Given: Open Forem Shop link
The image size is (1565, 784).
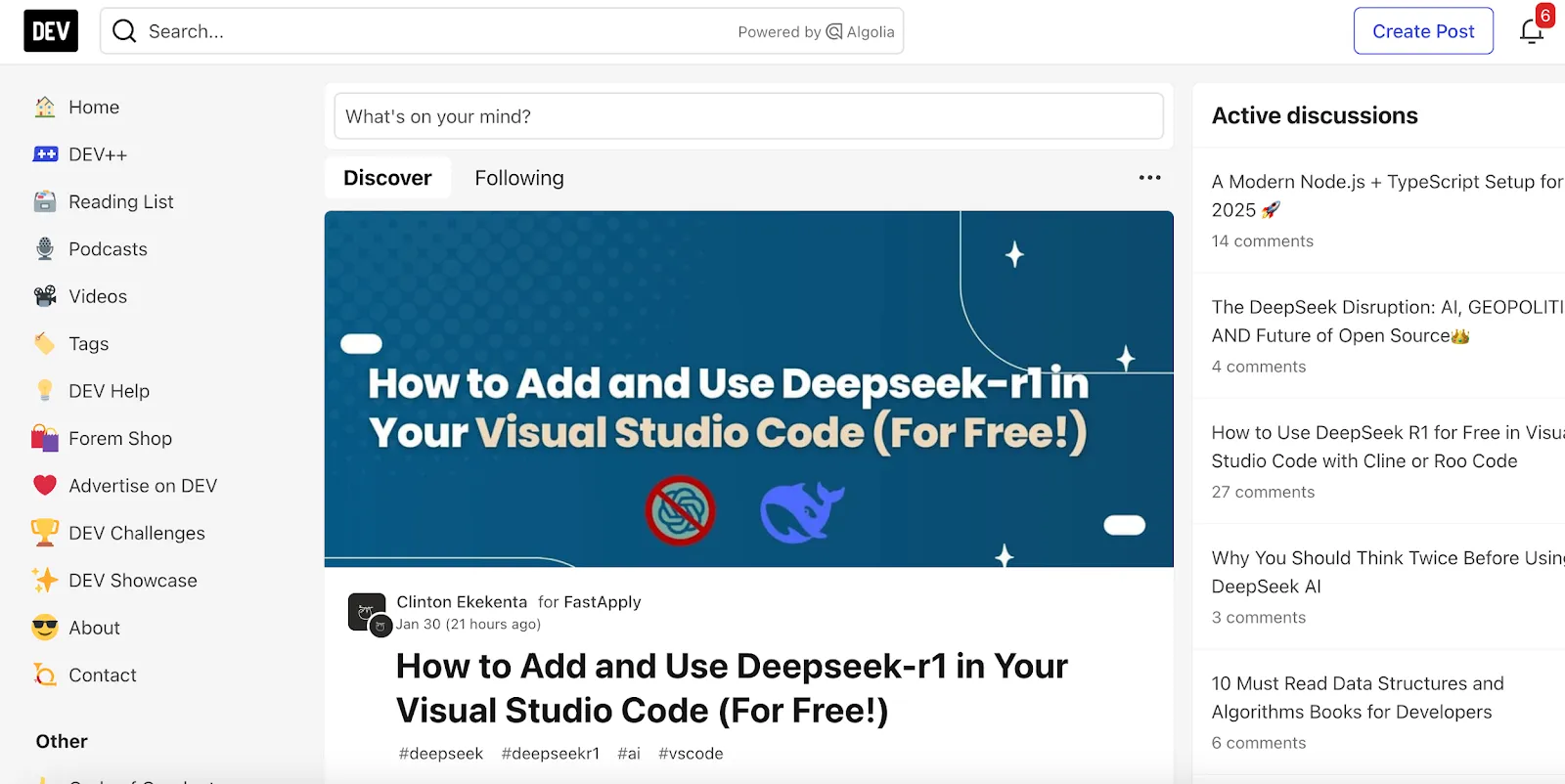Looking at the screenshot, I should pos(120,438).
